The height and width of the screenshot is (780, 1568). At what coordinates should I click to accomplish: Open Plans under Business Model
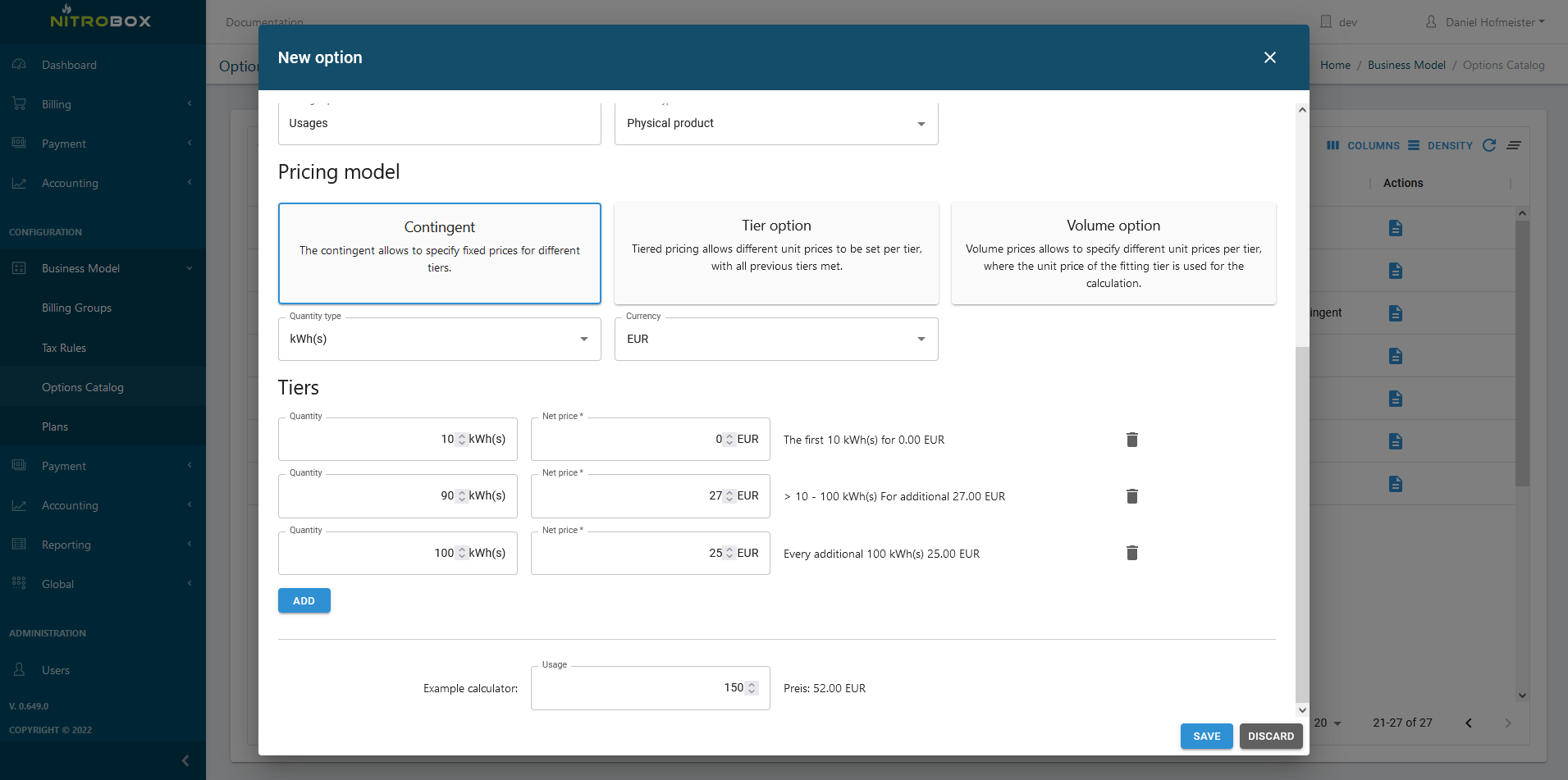pyautogui.click(x=55, y=426)
